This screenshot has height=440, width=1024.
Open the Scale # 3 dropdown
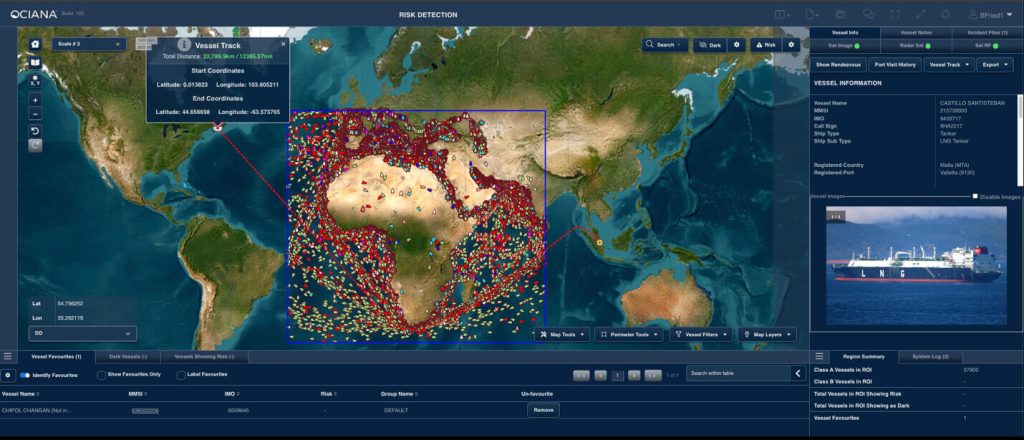tap(88, 44)
